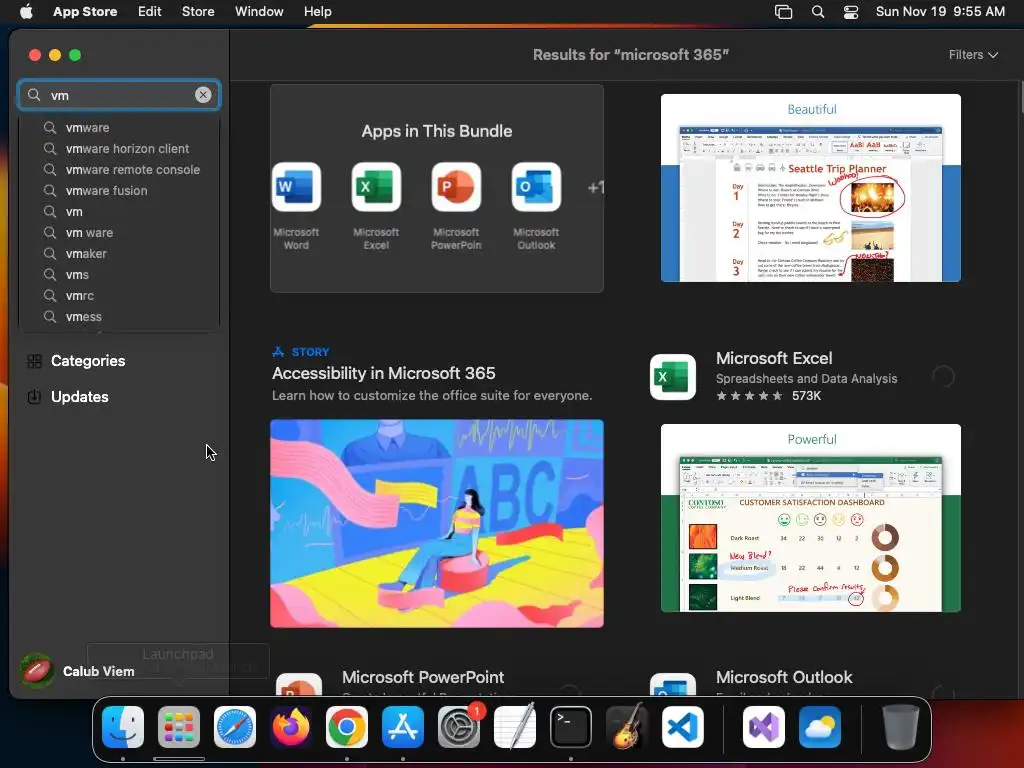Open TextEdit from the Dock
The height and width of the screenshot is (768, 1024).
(515, 727)
